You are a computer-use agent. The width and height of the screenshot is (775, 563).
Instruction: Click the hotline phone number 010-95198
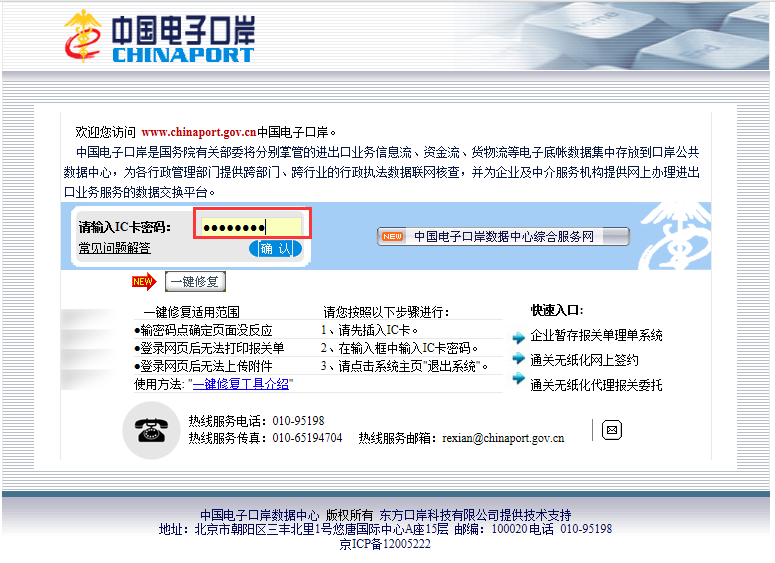tap(299, 421)
